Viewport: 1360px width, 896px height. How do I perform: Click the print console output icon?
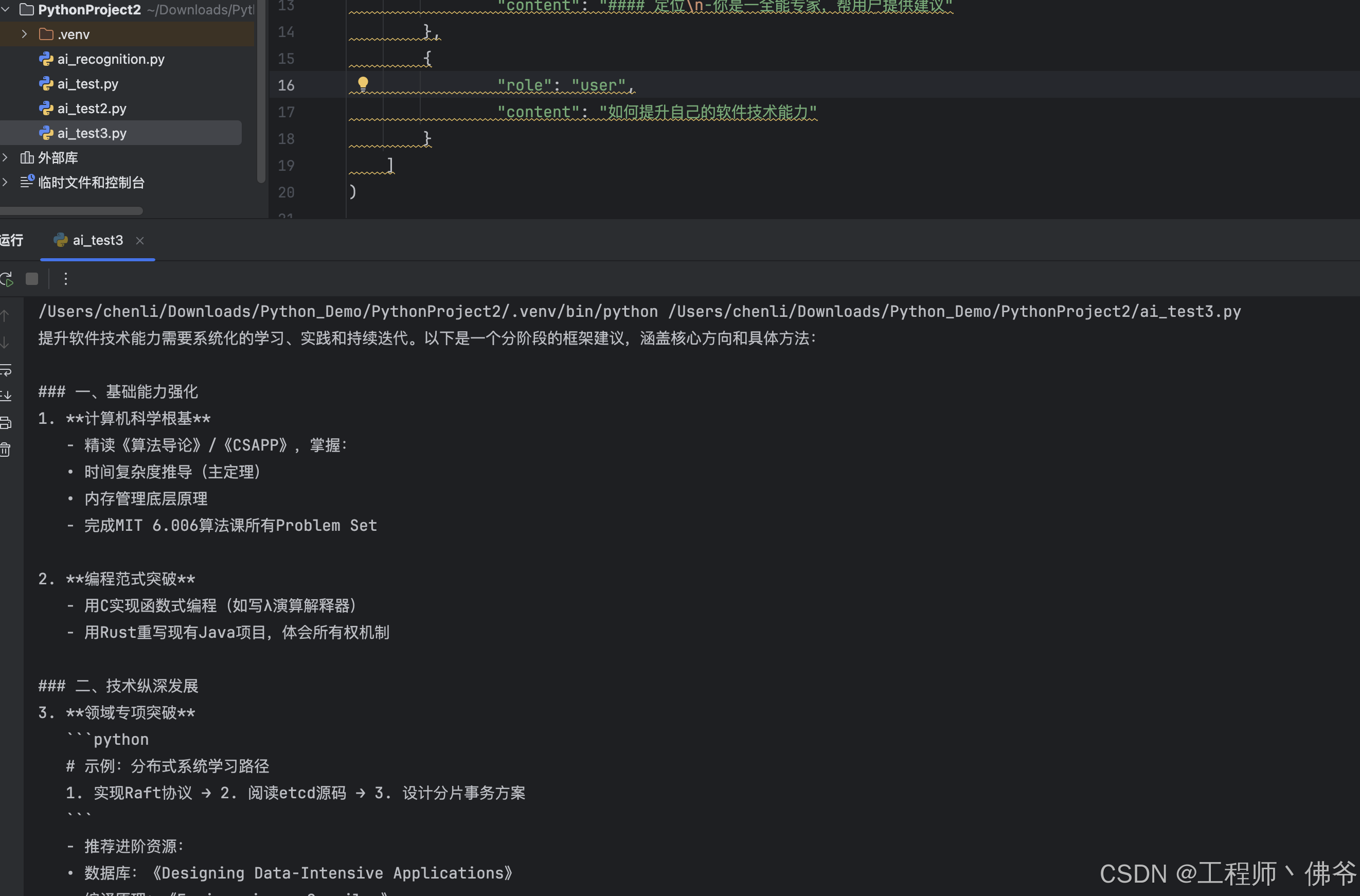pyautogui.click(x=6, y=423)
